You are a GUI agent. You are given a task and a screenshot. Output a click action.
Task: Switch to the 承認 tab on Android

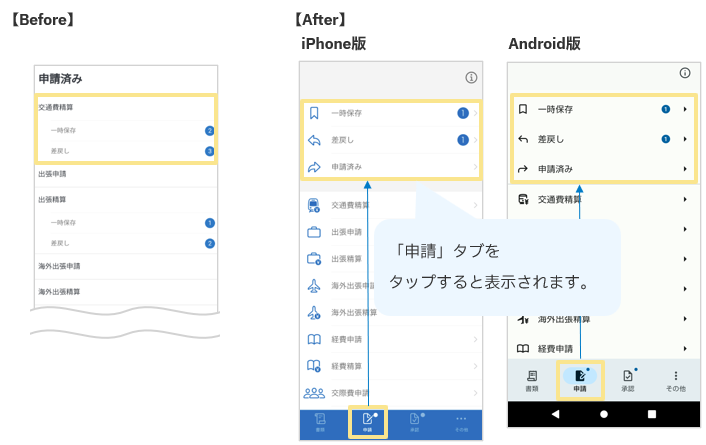(628, 379)
